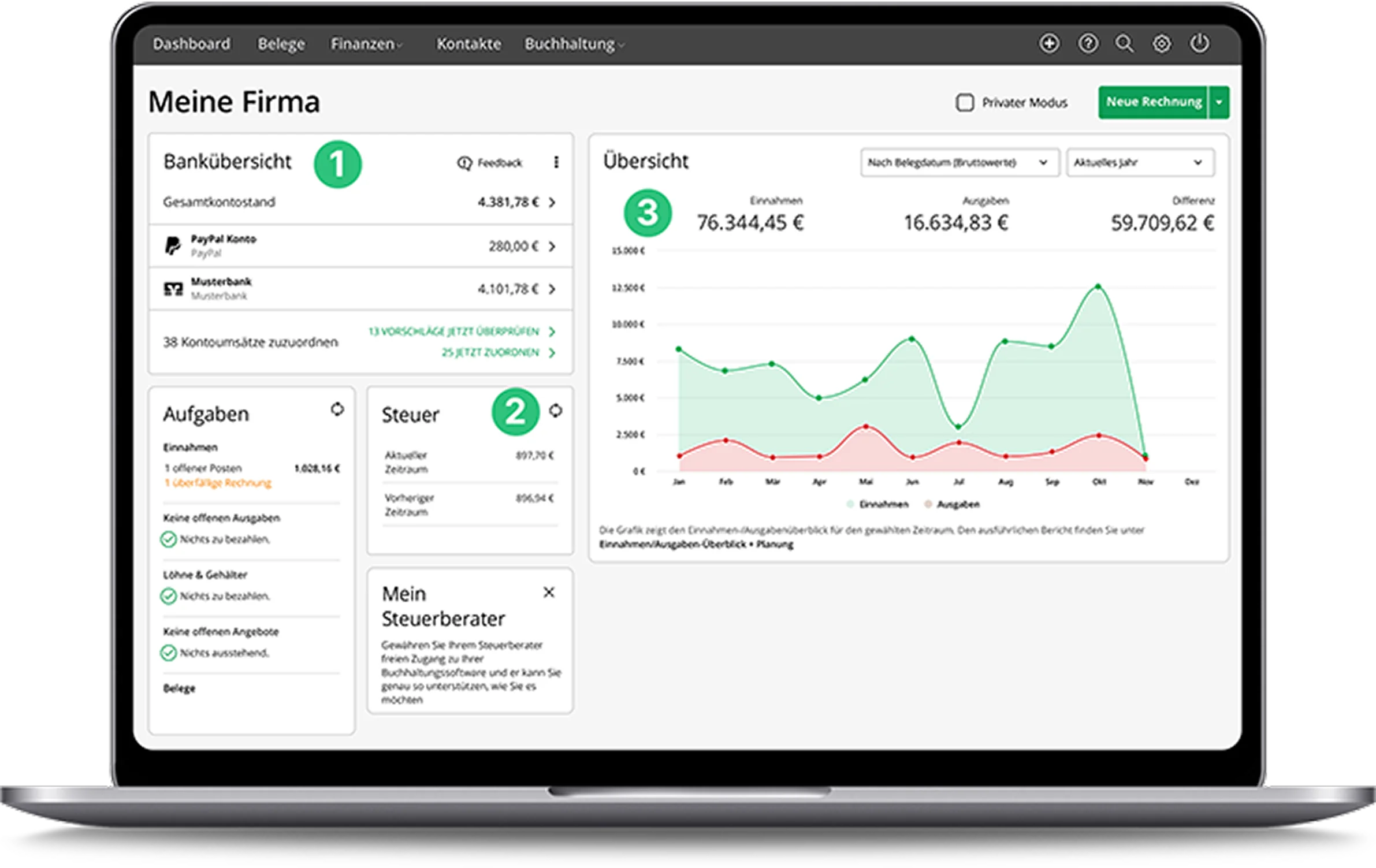Refresh the Steuer panel
Viewport: 1376px width, 868px height.
555,411
